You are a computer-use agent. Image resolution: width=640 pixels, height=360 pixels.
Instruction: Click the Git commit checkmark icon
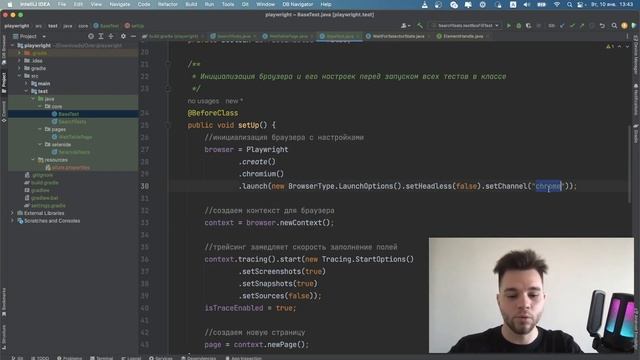point(572,26)
